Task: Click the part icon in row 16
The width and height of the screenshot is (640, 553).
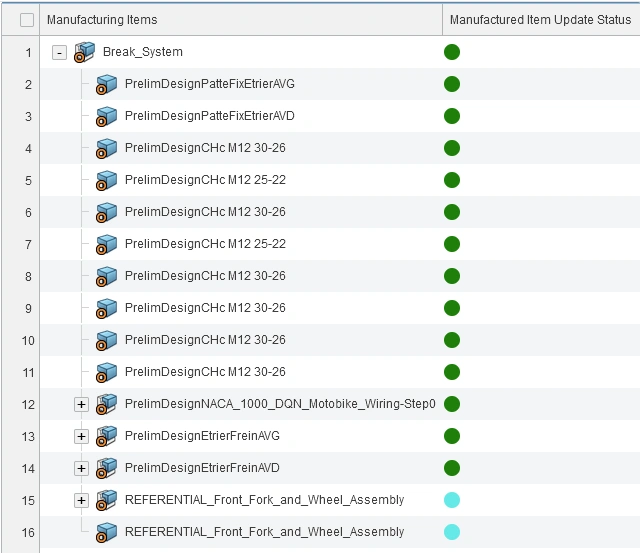Action: [106, 532]
